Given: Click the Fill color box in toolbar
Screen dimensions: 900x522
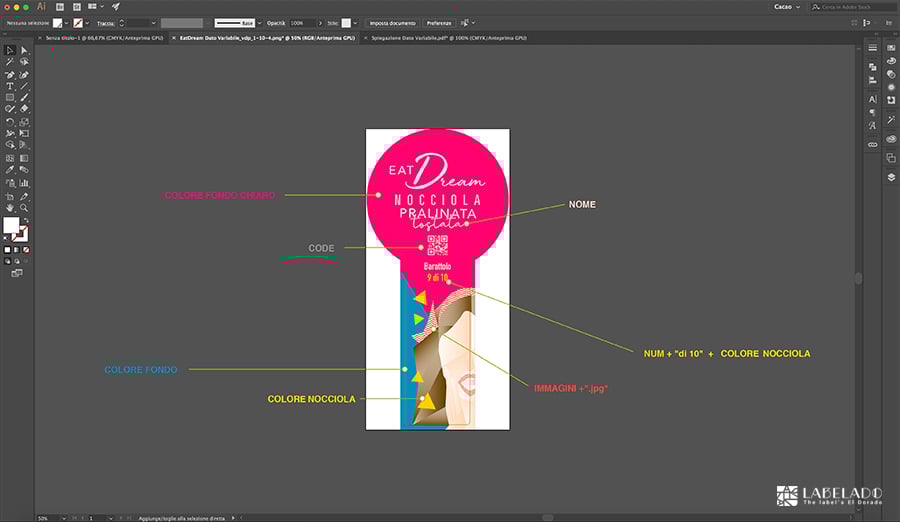Looking at the screenshot, I should coord(11,225).
